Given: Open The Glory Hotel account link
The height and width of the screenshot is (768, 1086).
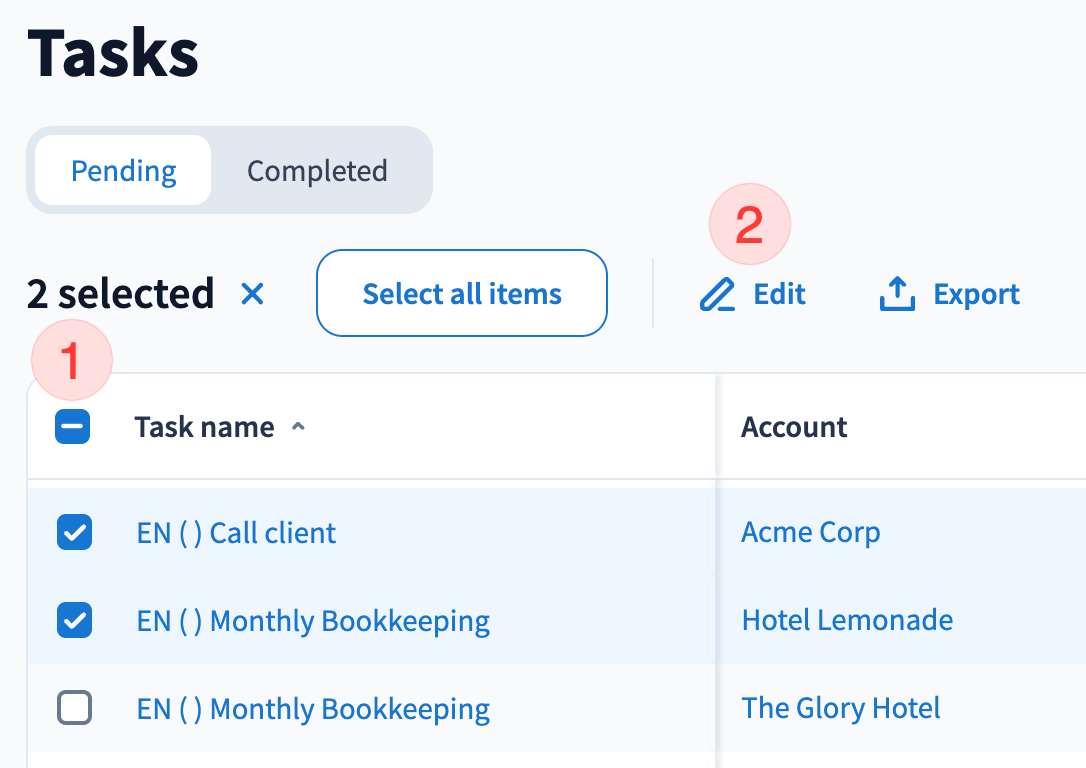Looking at the screenshot, I should [840, 708].
